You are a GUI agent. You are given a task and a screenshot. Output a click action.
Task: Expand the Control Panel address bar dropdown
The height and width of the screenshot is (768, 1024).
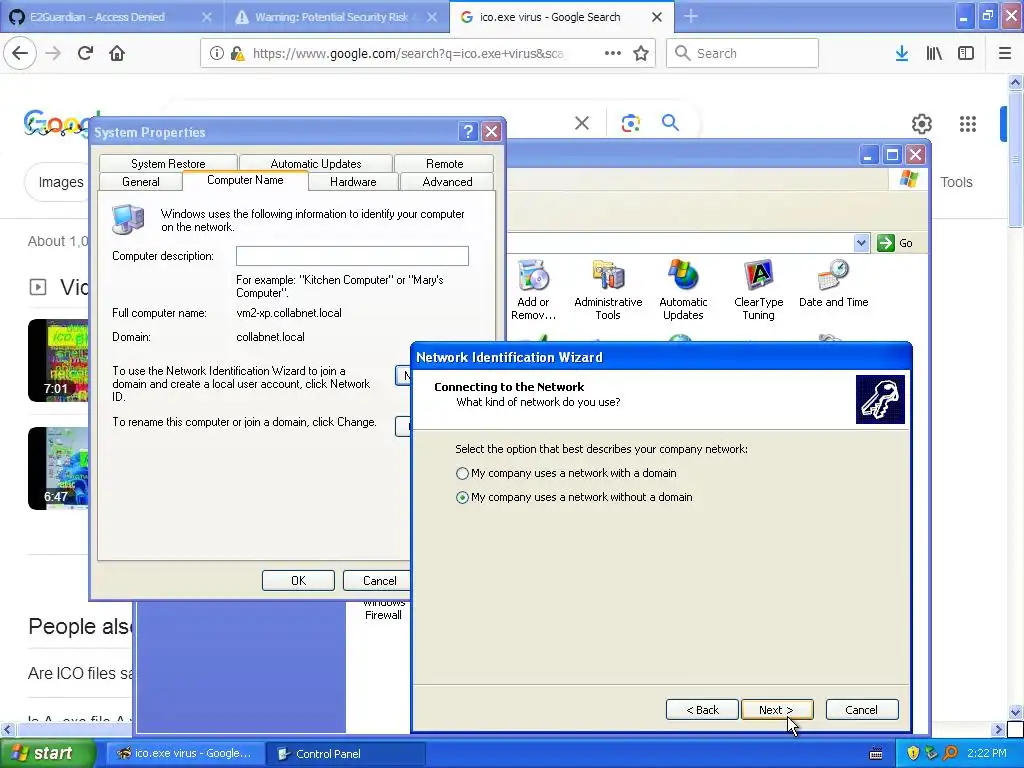point(861,243)
